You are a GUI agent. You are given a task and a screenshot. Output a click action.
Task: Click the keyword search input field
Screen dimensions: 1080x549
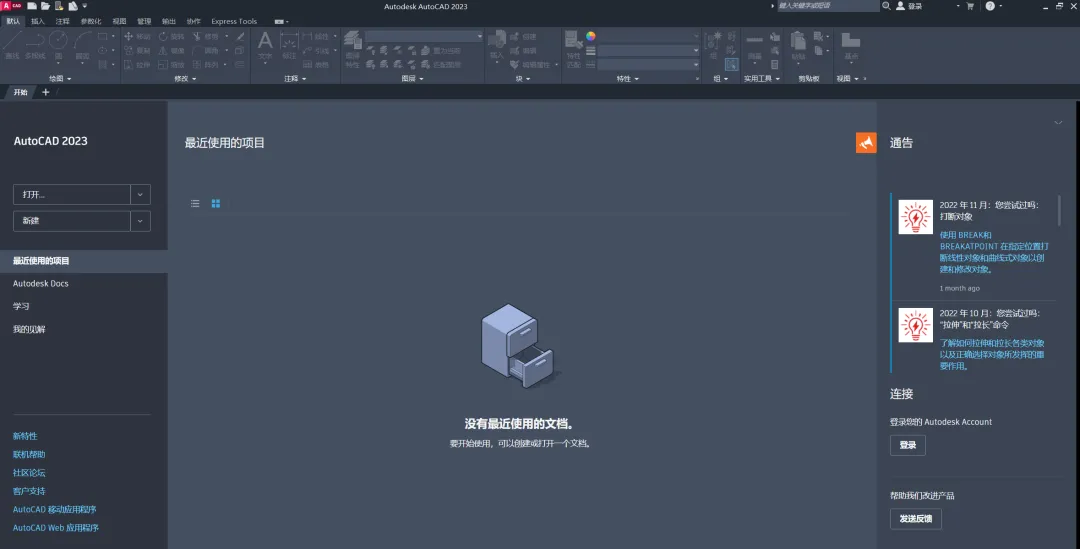[x=829, y=6]
